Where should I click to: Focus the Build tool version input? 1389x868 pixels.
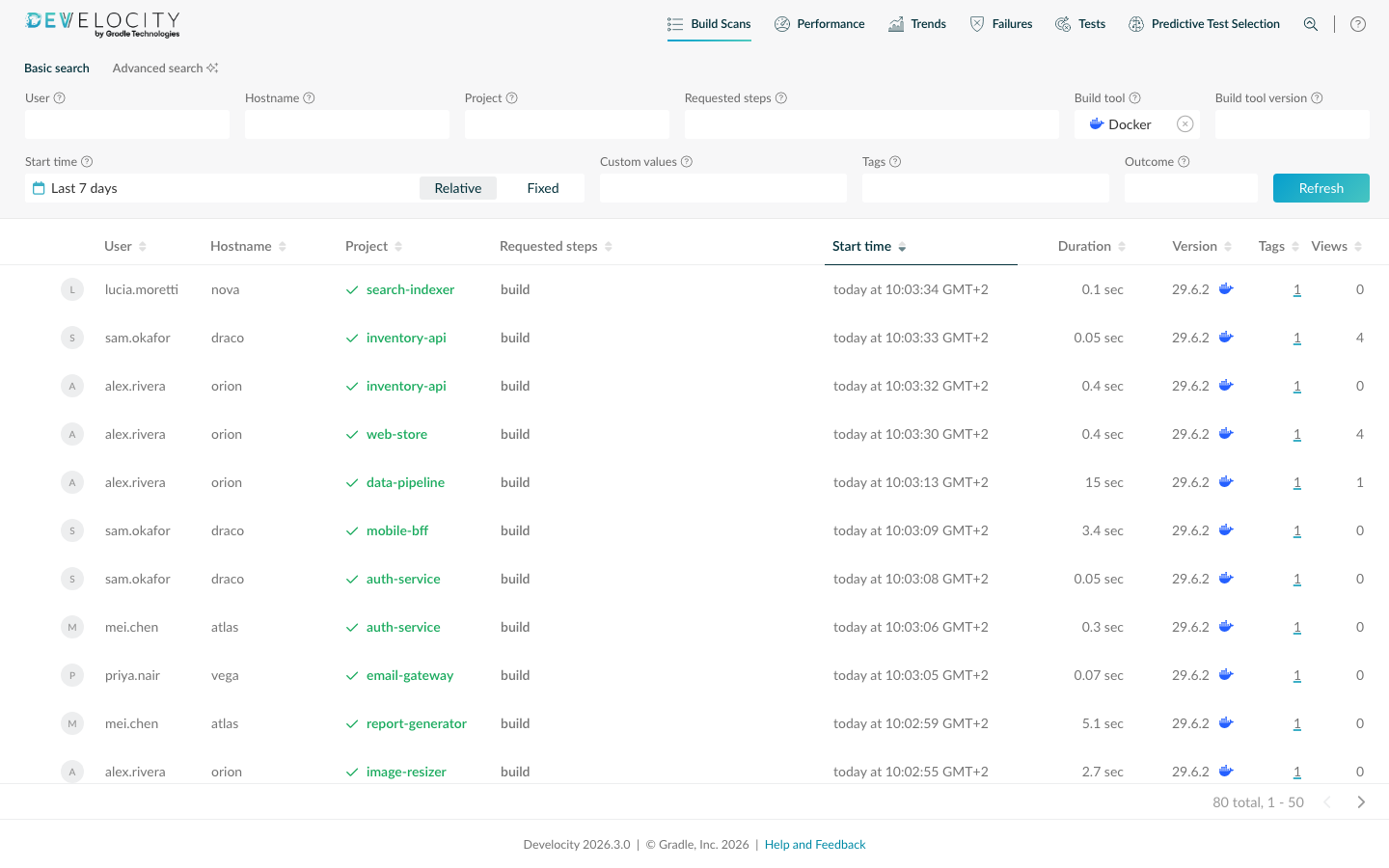click(x=1293, y=124)
